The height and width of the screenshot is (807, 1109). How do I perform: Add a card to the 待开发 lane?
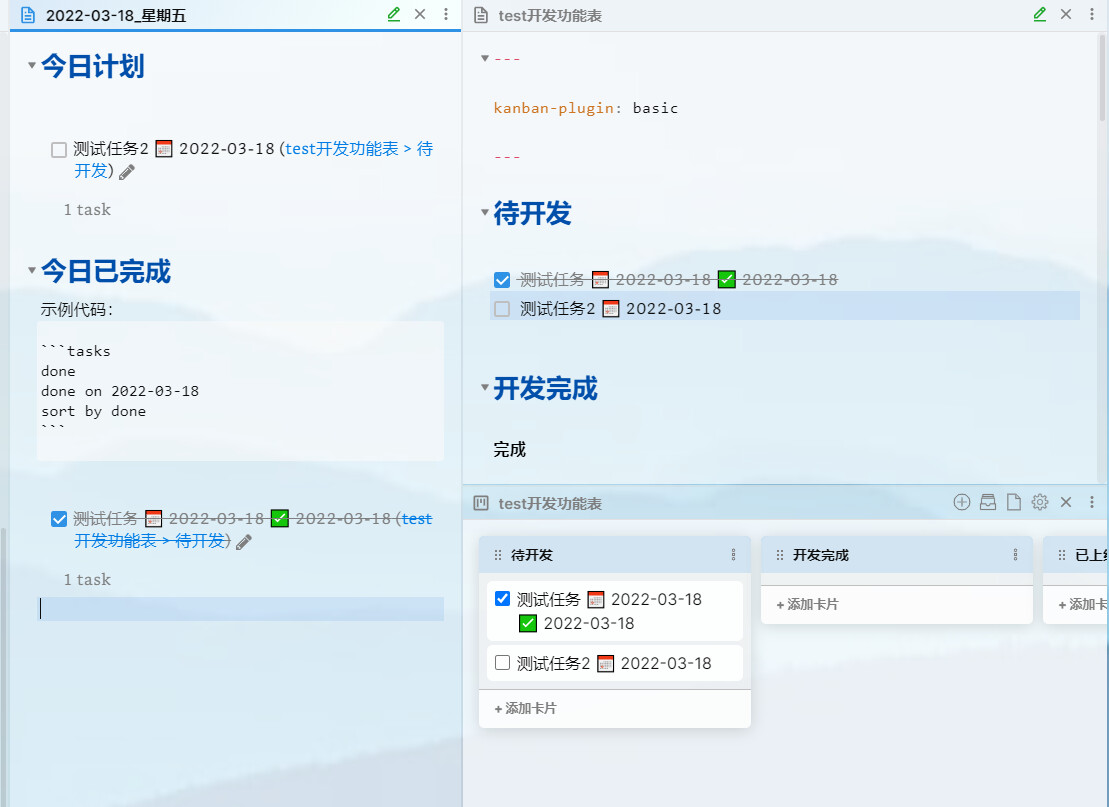click(526, 708)
